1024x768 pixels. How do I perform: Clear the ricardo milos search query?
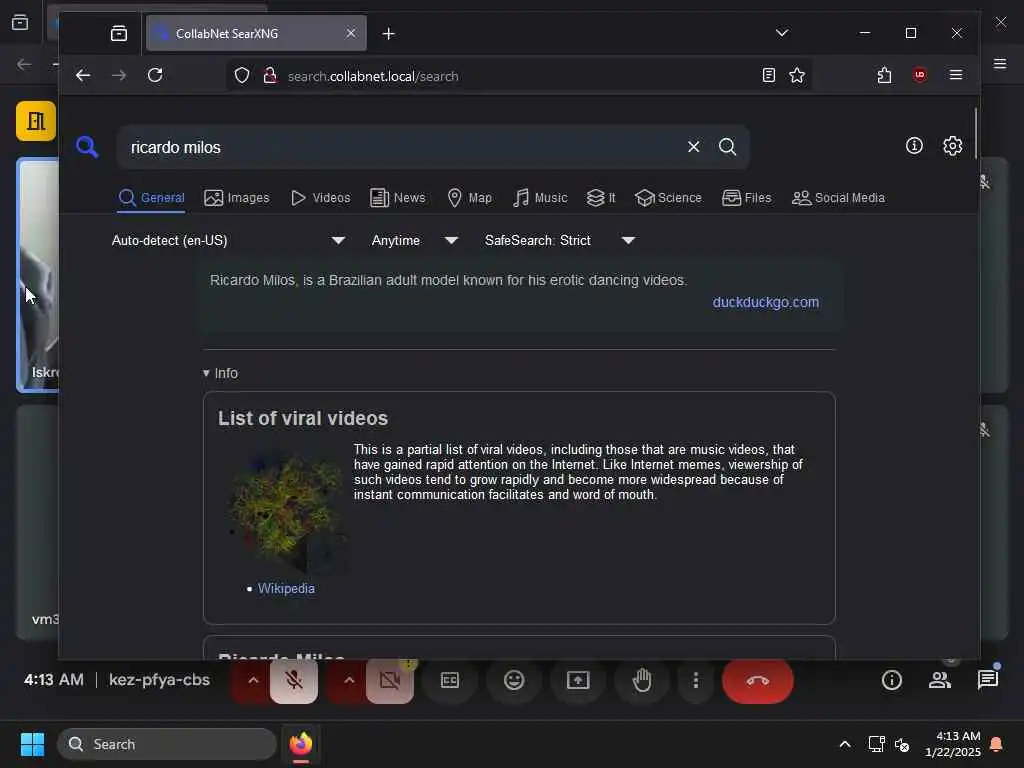(694, 147)
